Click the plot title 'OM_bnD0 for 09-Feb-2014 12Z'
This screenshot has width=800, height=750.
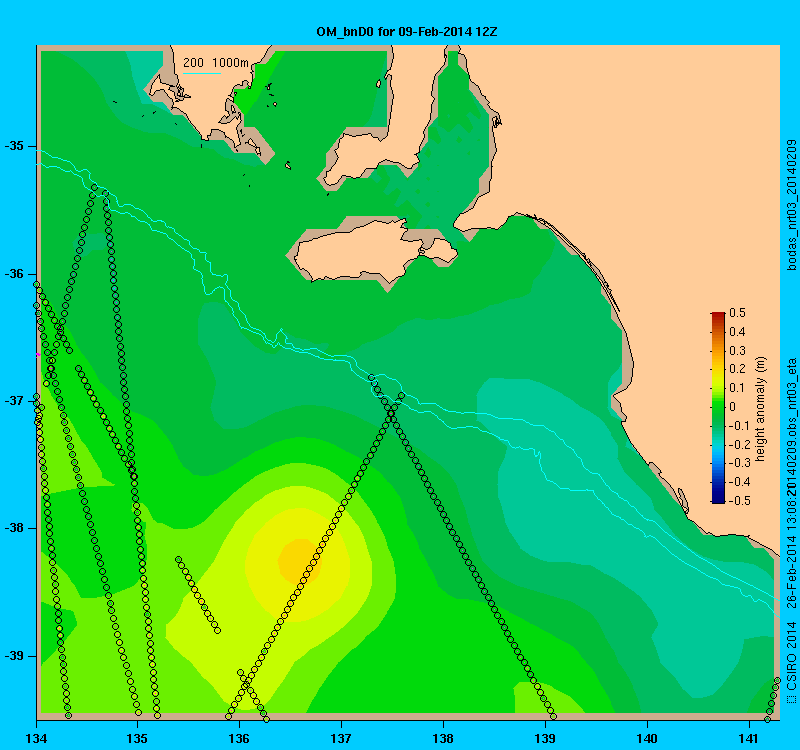[x=407, y=32]
